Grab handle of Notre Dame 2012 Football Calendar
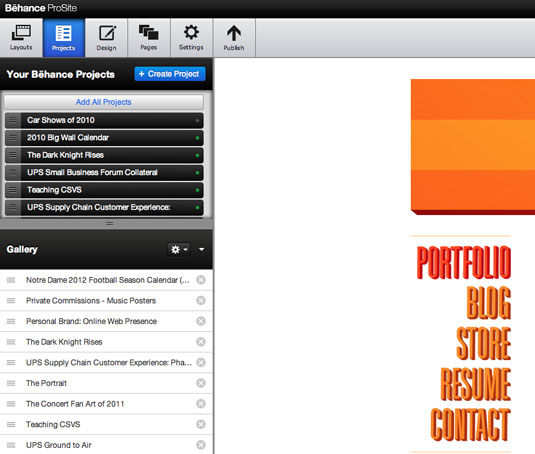The image size is (535, 454). [x=11, y=280]
